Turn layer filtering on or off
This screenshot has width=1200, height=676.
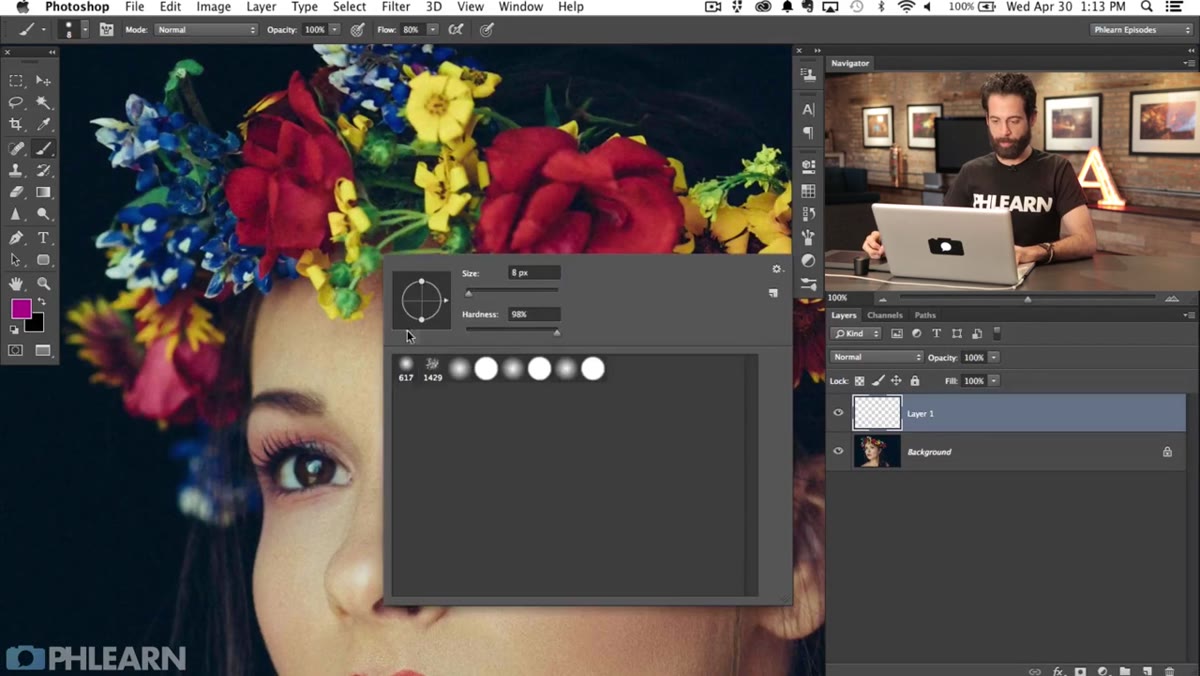click(997, 333)
